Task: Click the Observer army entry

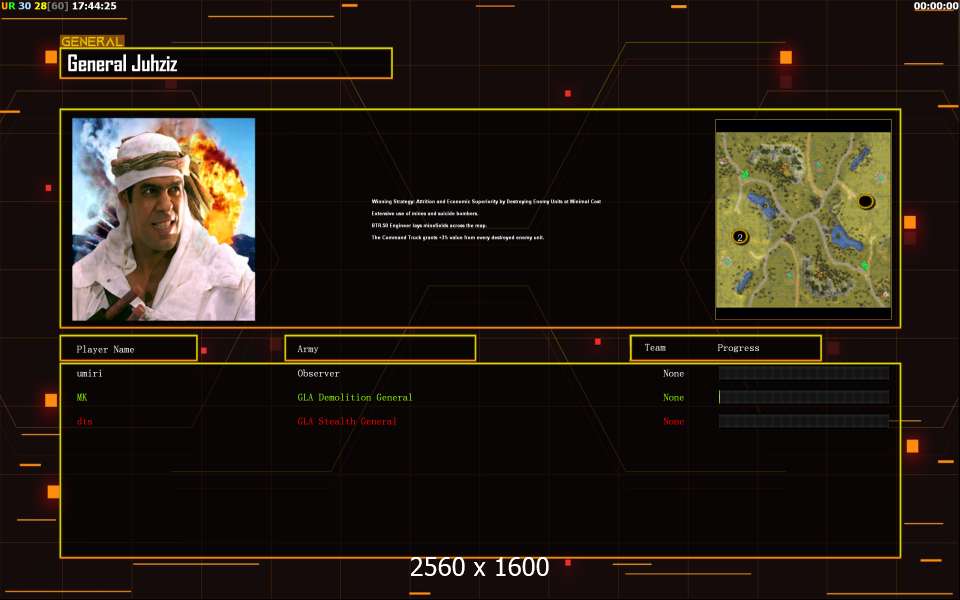Action: pos(318,373)
